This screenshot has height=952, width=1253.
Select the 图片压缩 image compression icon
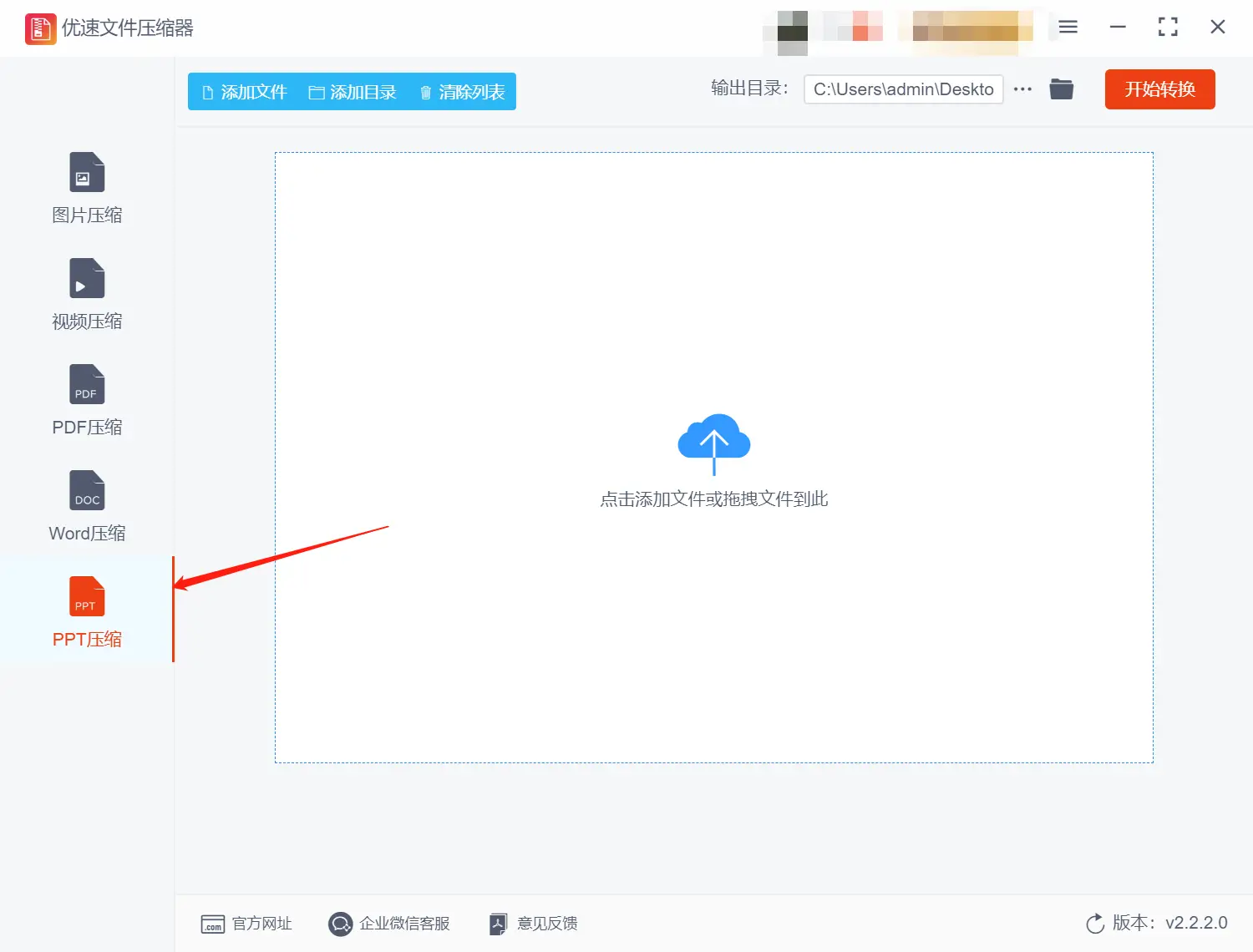[x=86, y=173]
